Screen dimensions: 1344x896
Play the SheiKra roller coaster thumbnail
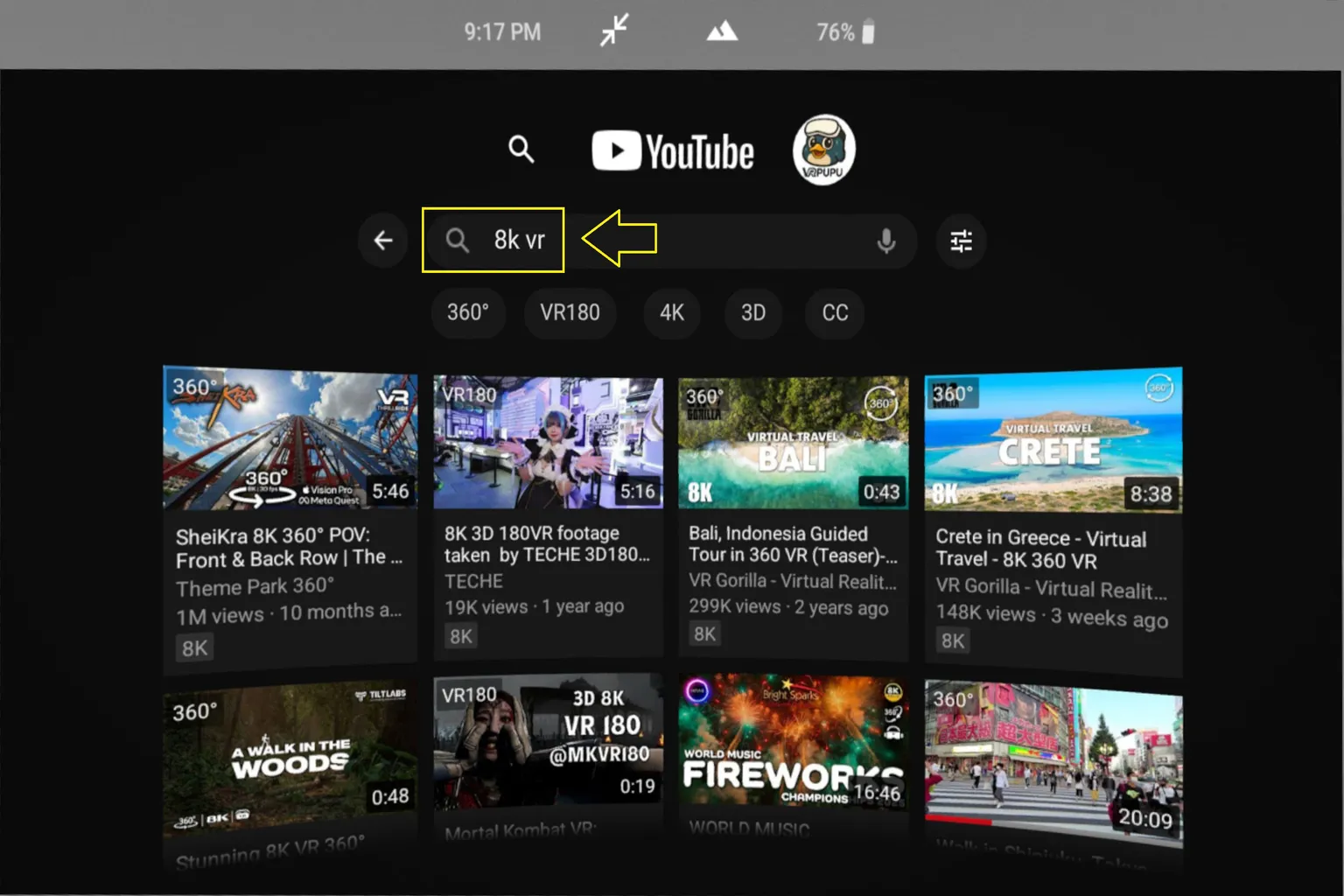pos(290,438)
